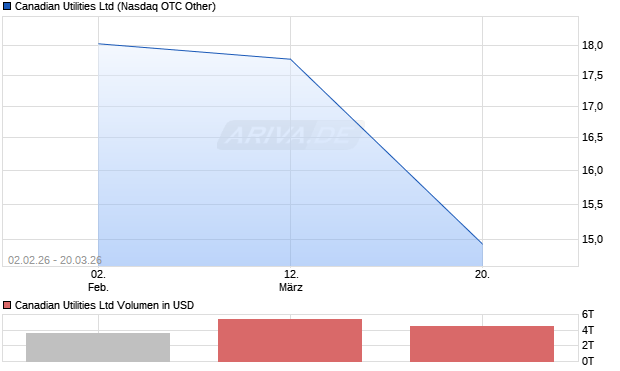Click the 20. x-axis date label
The height and width of the screenshot is (371, 620).
point(482,274)
